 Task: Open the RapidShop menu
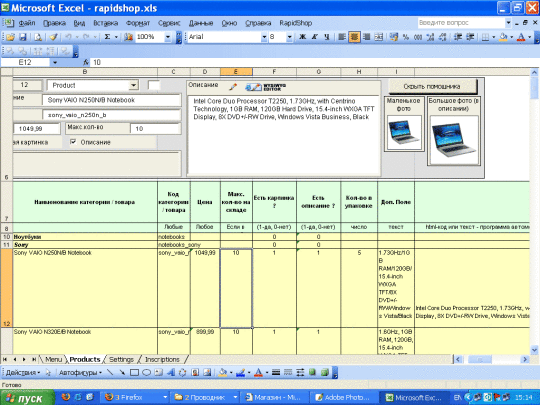295,23
